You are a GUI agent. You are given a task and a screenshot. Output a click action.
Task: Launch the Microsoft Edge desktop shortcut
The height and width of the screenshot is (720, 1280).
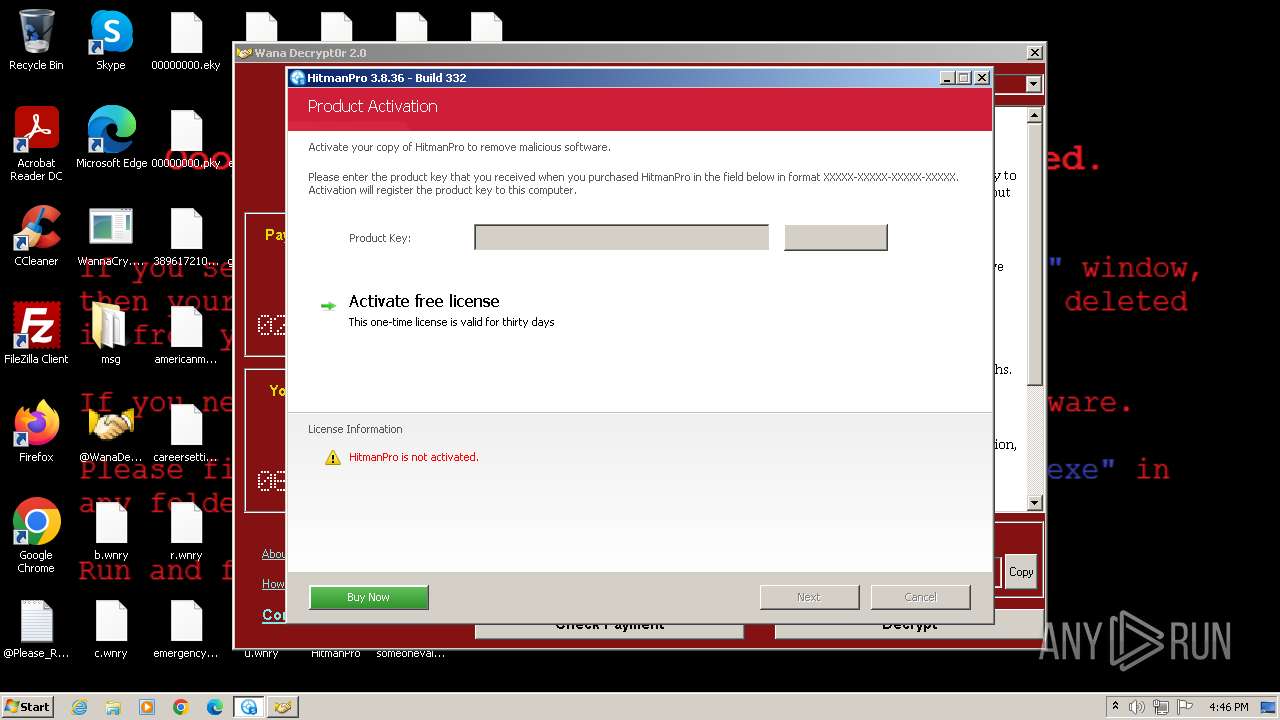[x=111, y=138]
